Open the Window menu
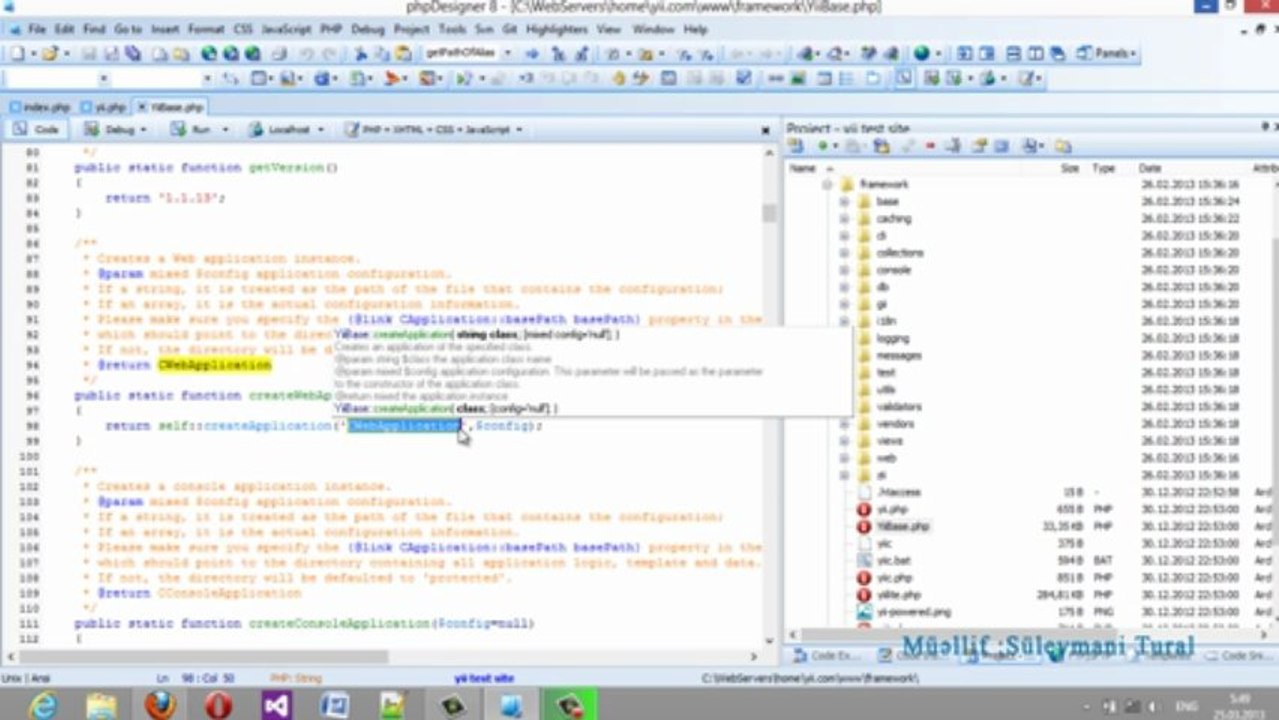The image size is (1279, 720). tap(653, 29)
